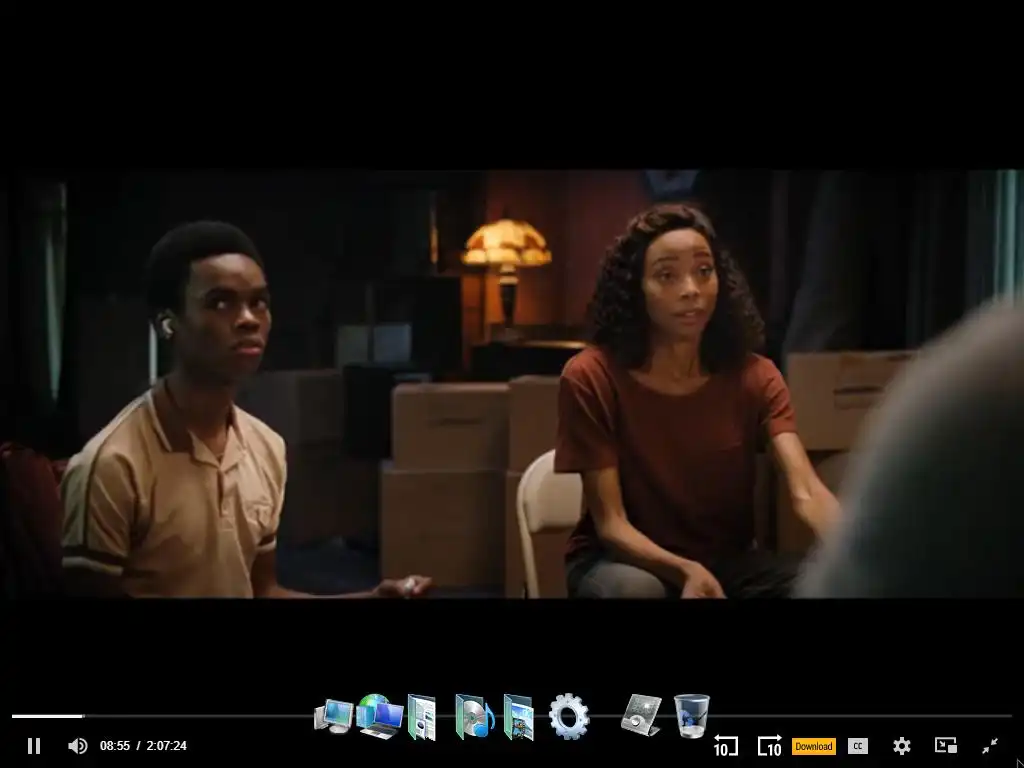Click the video frame to toggle playback
Viewport: 1024px width, 768px height.
[512, 384]
